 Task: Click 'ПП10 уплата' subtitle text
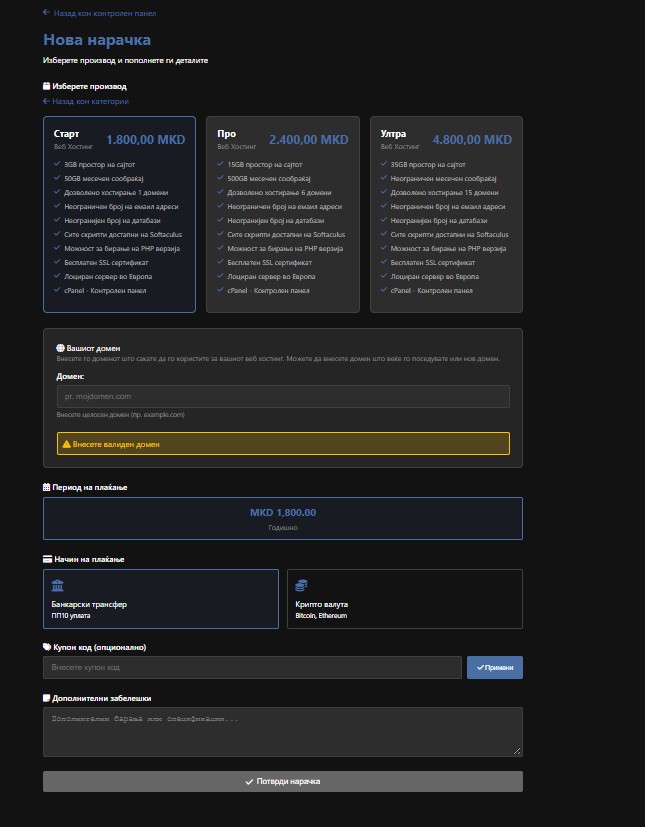[x=71, y=616]
